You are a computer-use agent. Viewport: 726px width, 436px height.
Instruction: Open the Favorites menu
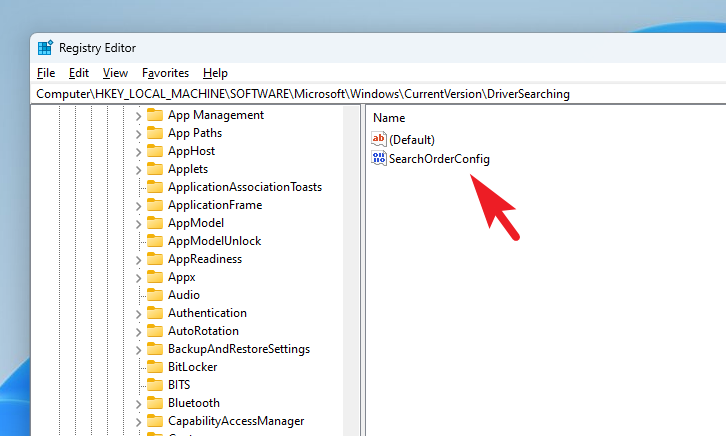[x=165, y=73]
